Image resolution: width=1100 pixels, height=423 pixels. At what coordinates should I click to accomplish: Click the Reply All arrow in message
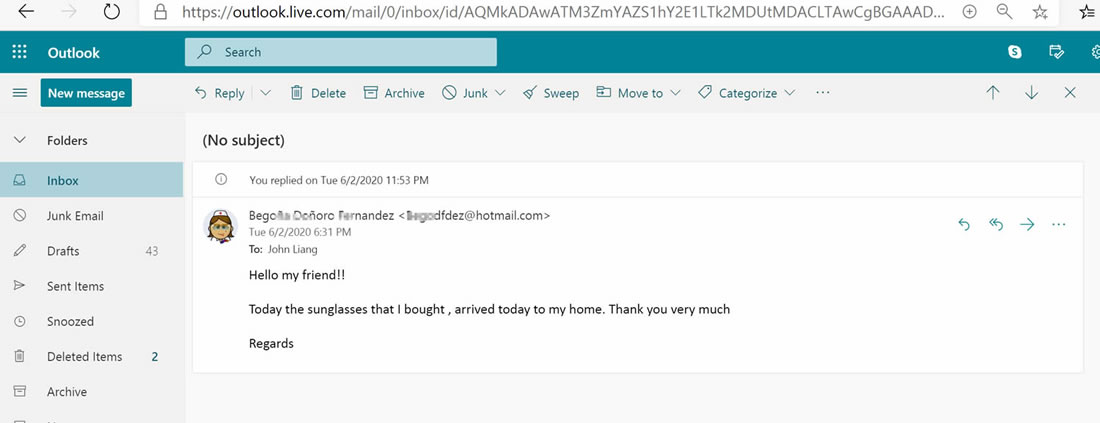[996, 224]
